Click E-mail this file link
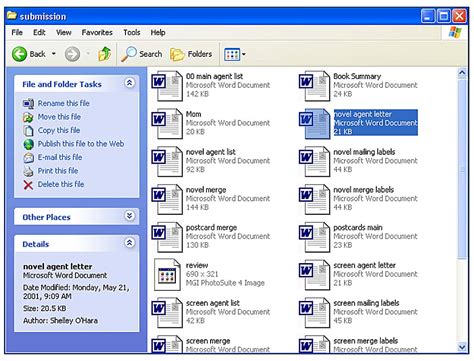The width and height of the screenshot is (474, 361). coord(60,157)
